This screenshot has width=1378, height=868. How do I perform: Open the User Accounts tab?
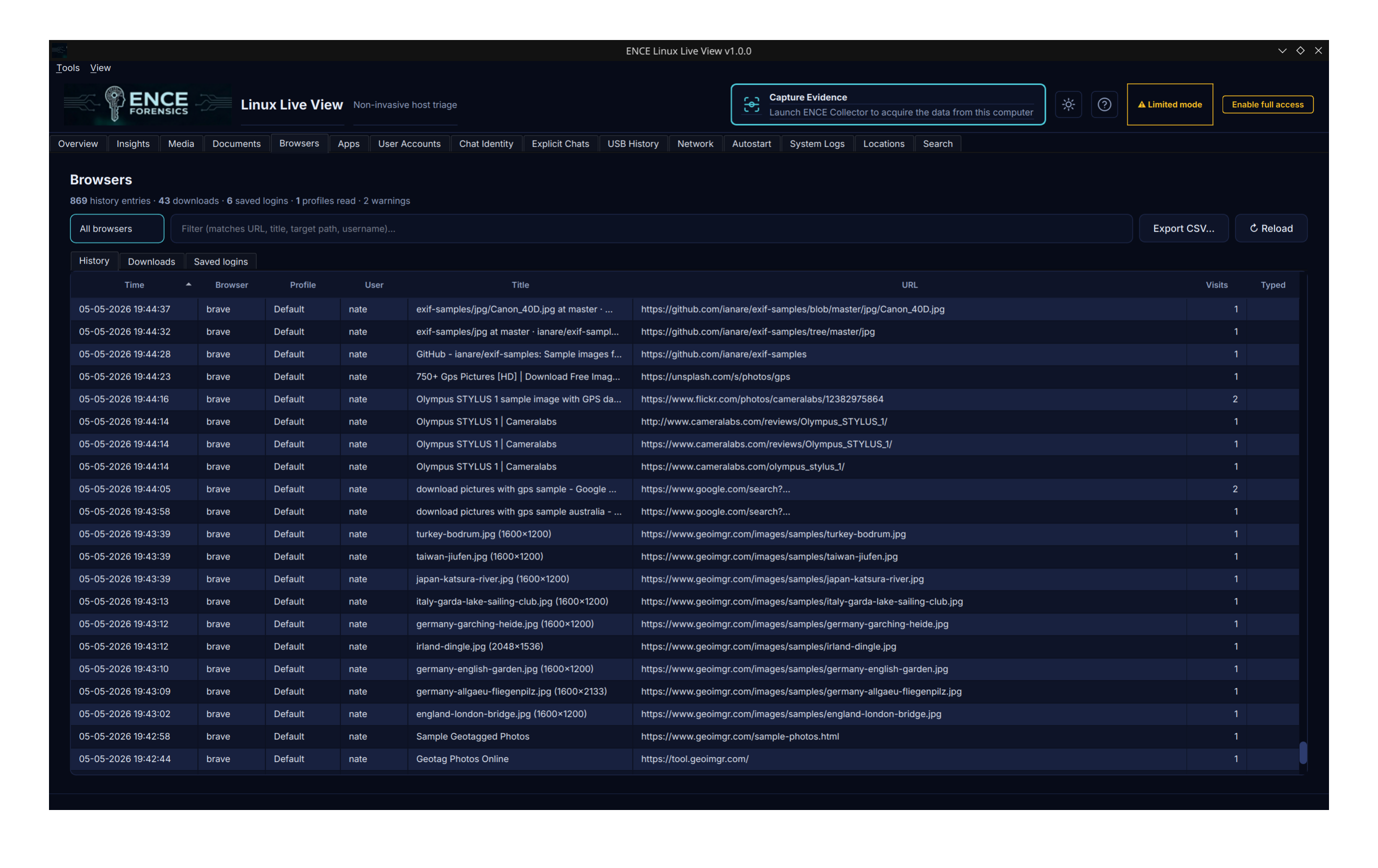[409, 143]
